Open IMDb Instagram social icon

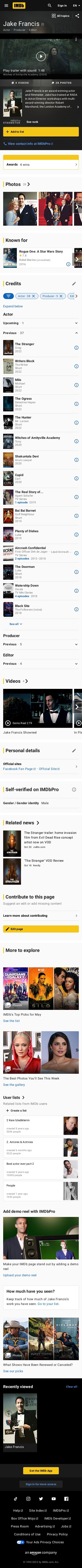28,1498
